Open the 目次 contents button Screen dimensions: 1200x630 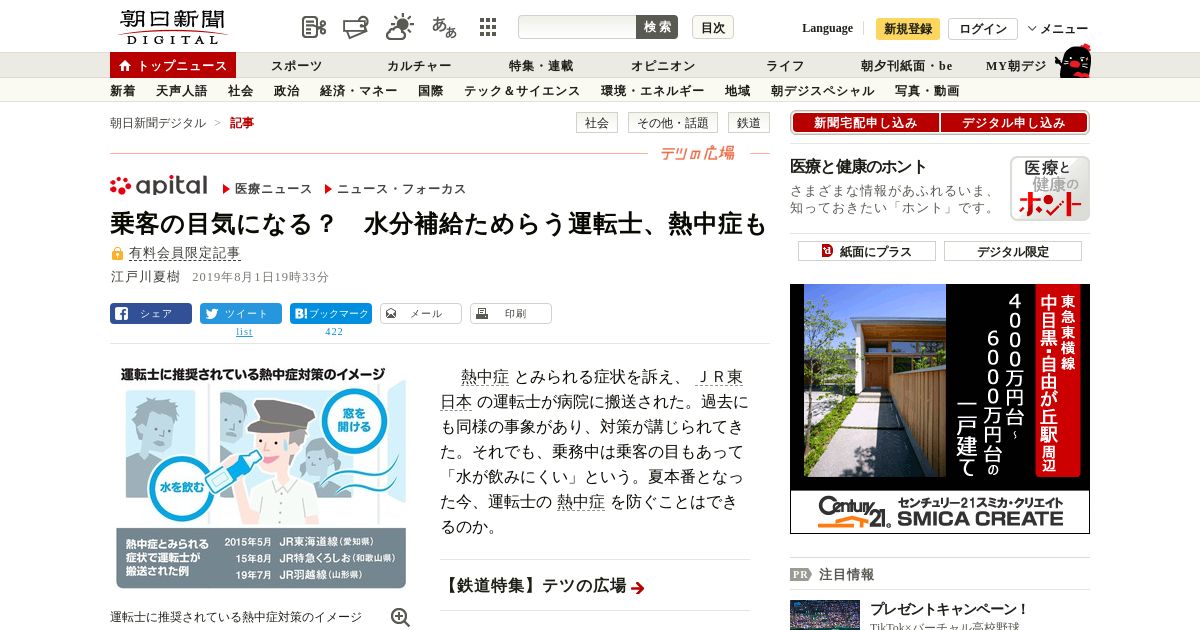pos(713,27)
